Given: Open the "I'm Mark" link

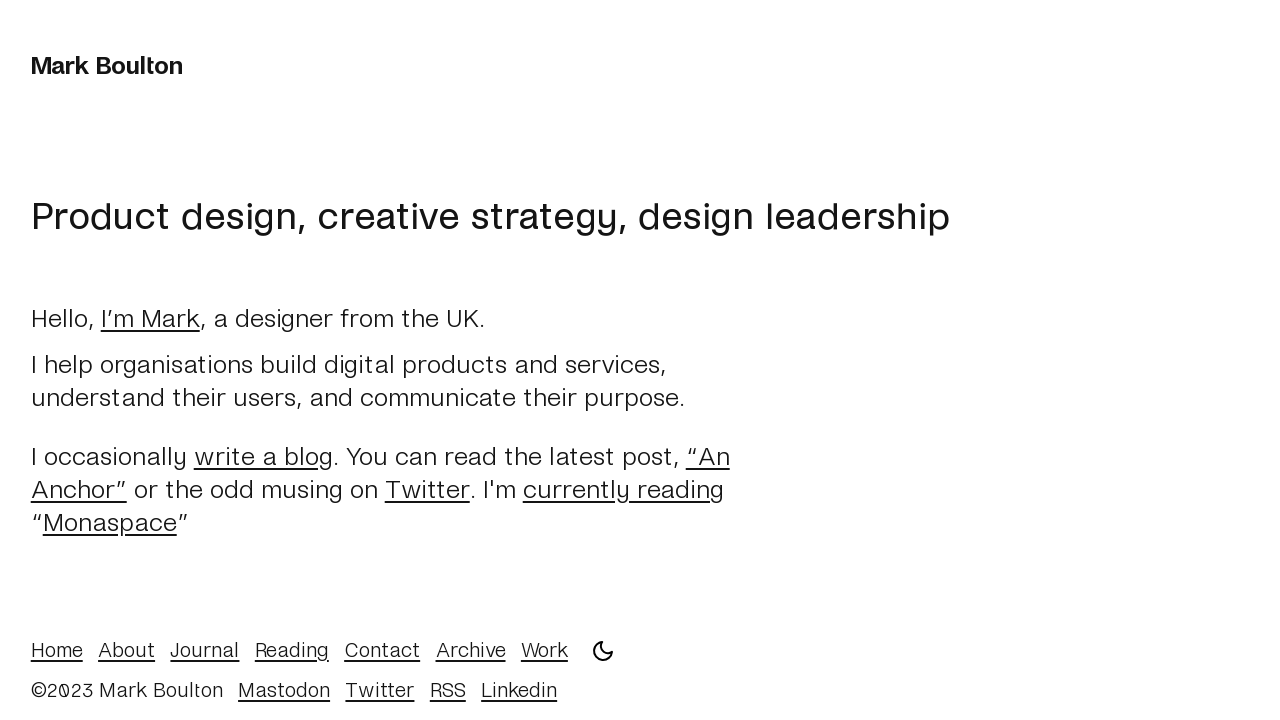Looking at the screenshot, I should point(150,318).
